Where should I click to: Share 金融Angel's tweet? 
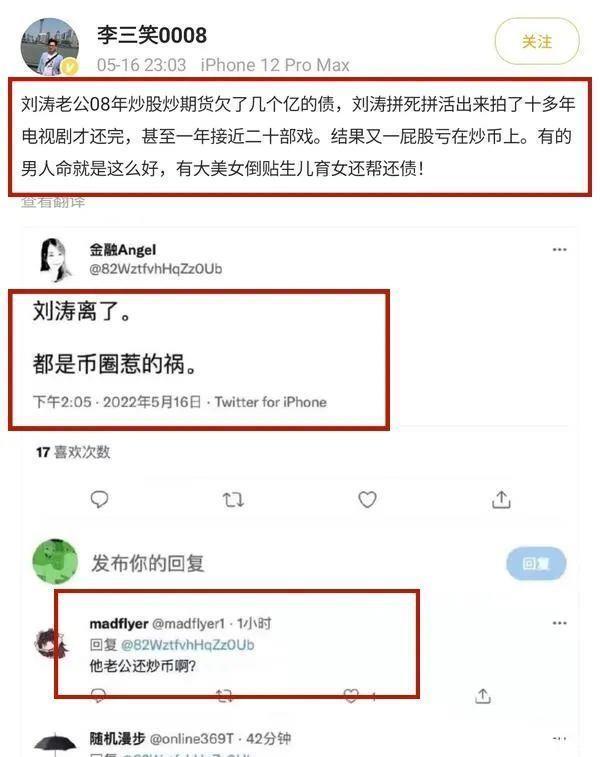coord(501,500)
